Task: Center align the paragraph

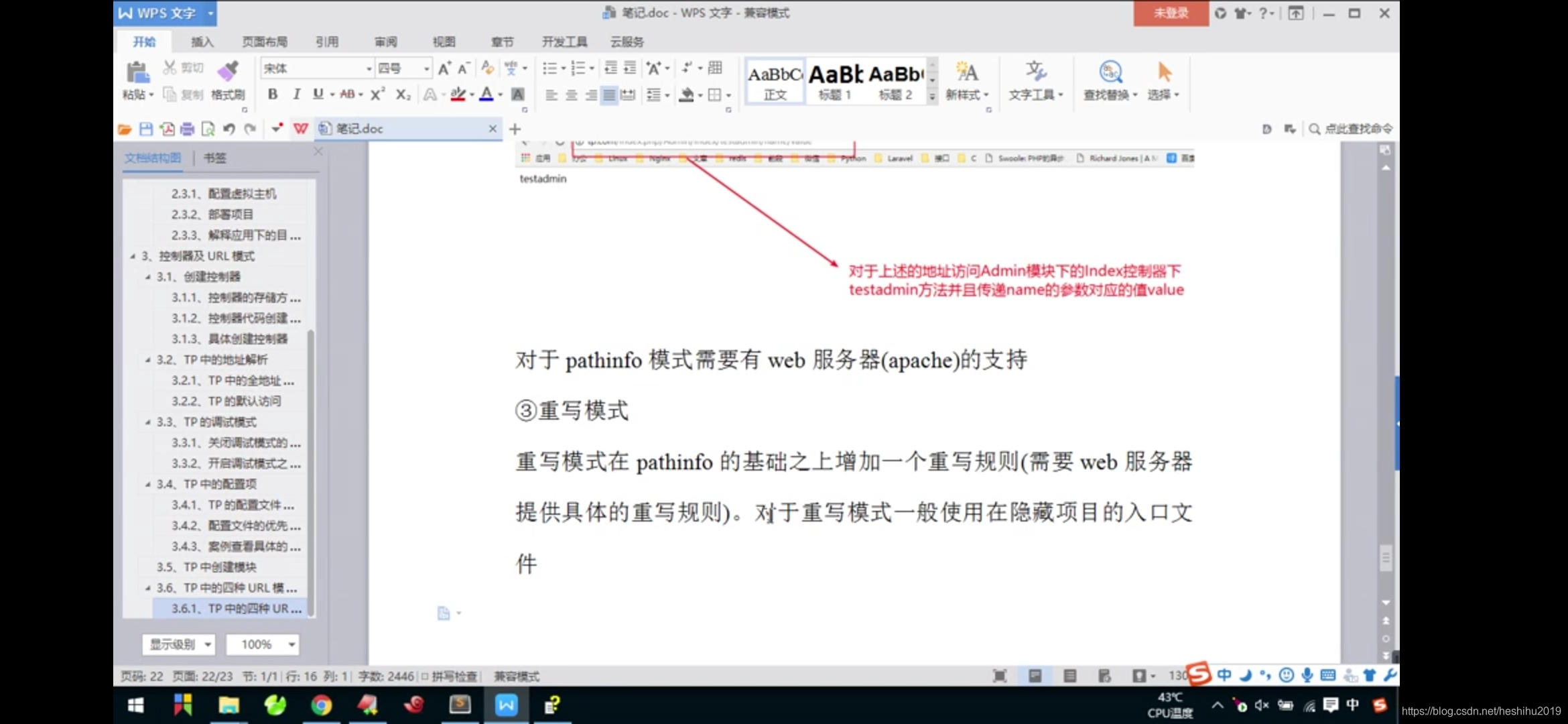Action: click(x=571, y=95)
